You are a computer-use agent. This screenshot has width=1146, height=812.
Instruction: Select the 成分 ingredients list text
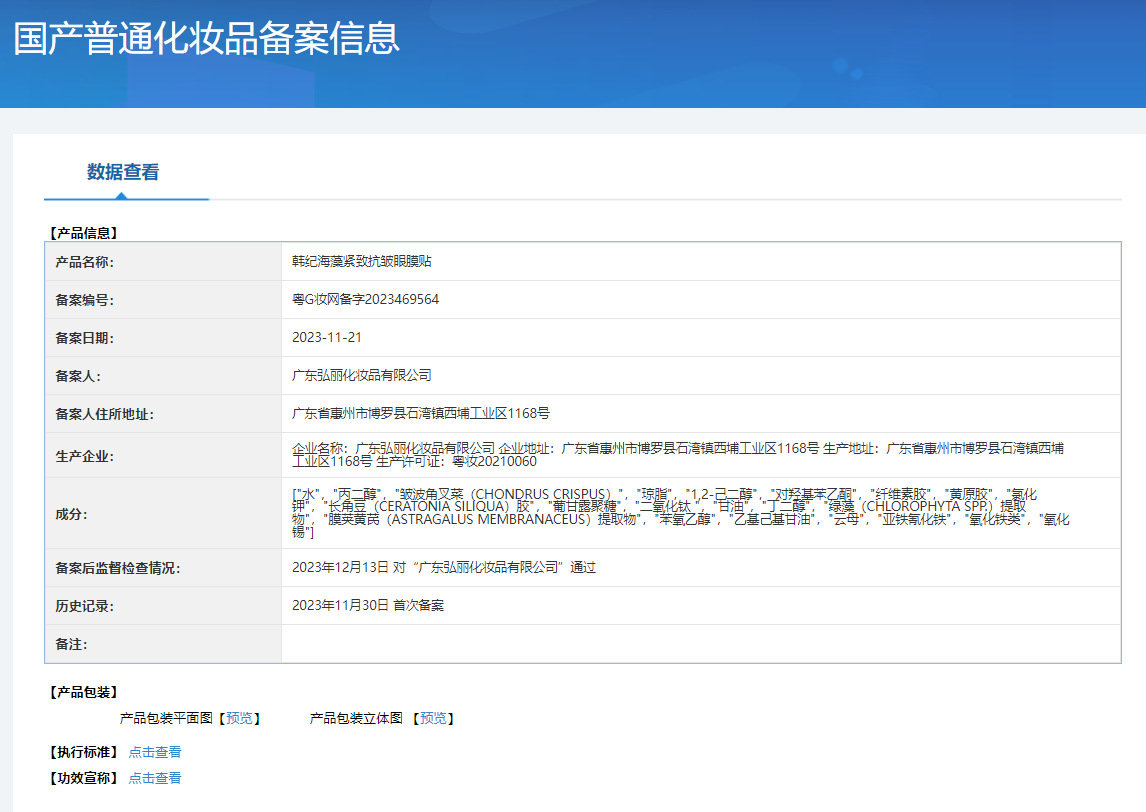680,513
